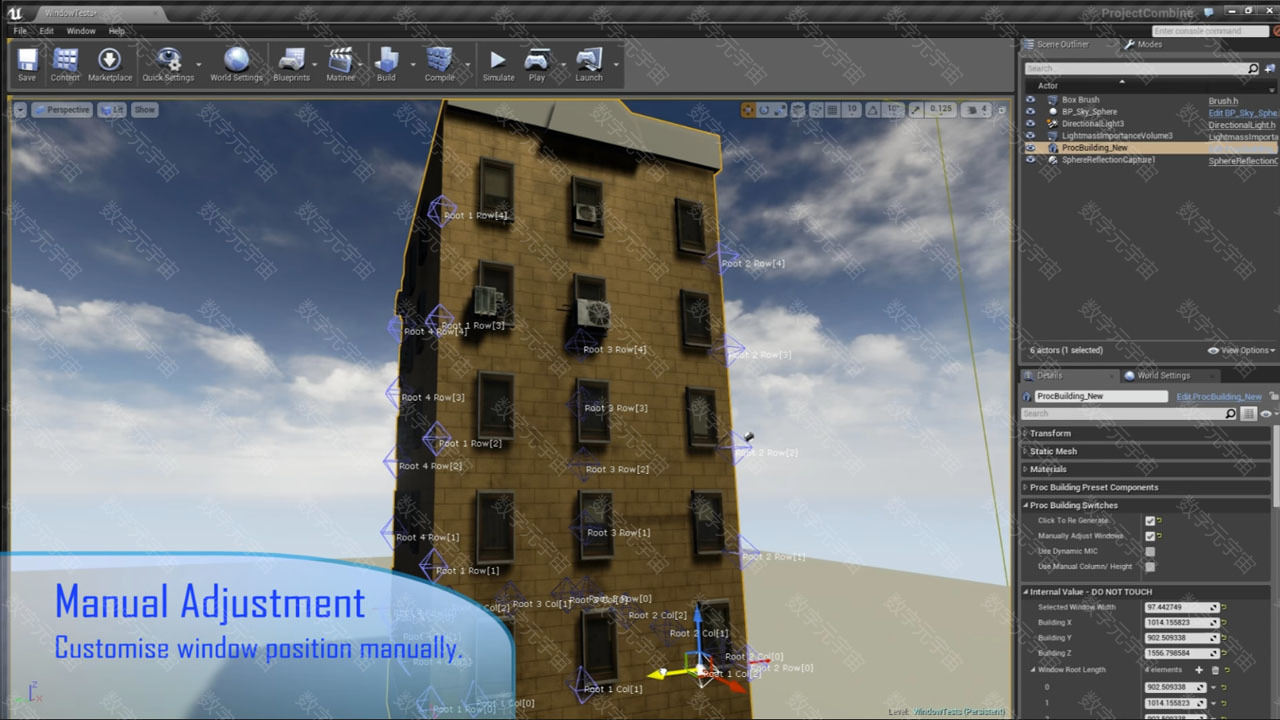Open the viewport Show menu
This screenshot has height=720, width=1280.
145,110
